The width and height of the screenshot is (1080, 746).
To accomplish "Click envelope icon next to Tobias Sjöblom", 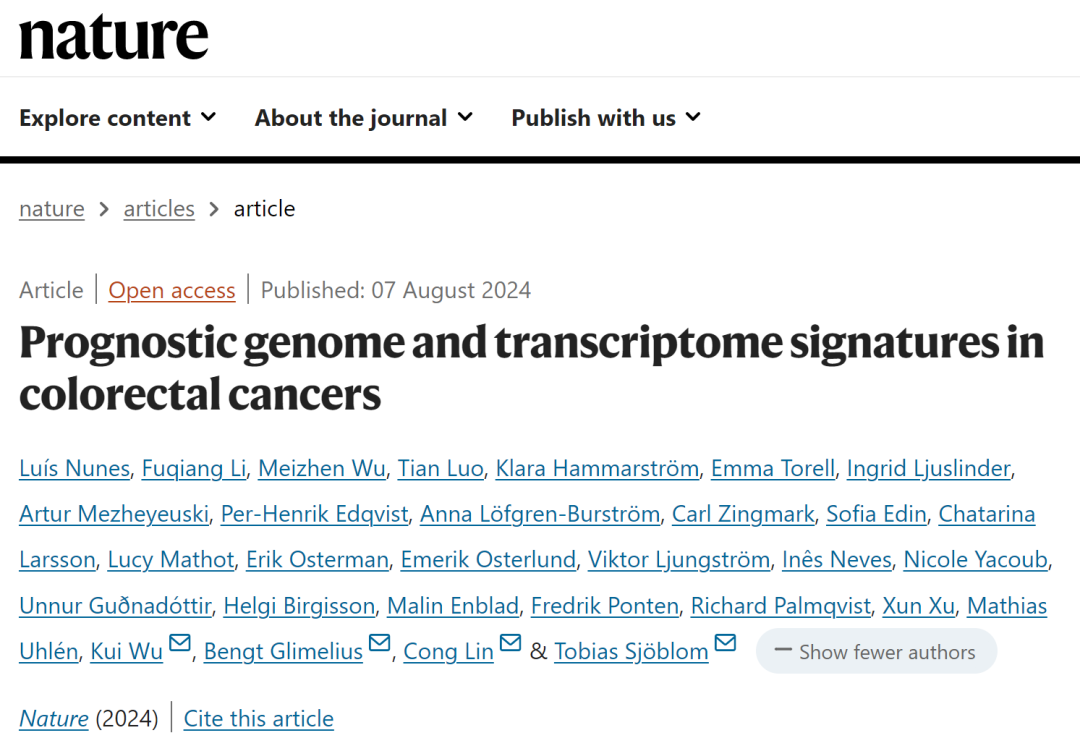I will (725, 643).
